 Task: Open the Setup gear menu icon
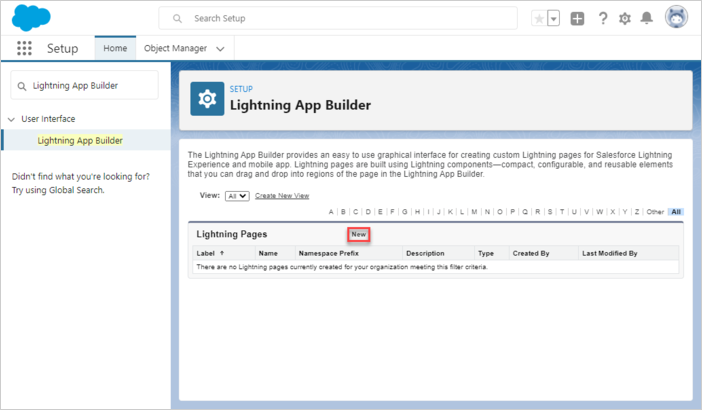pyautogui.click(x=625, y=19)
